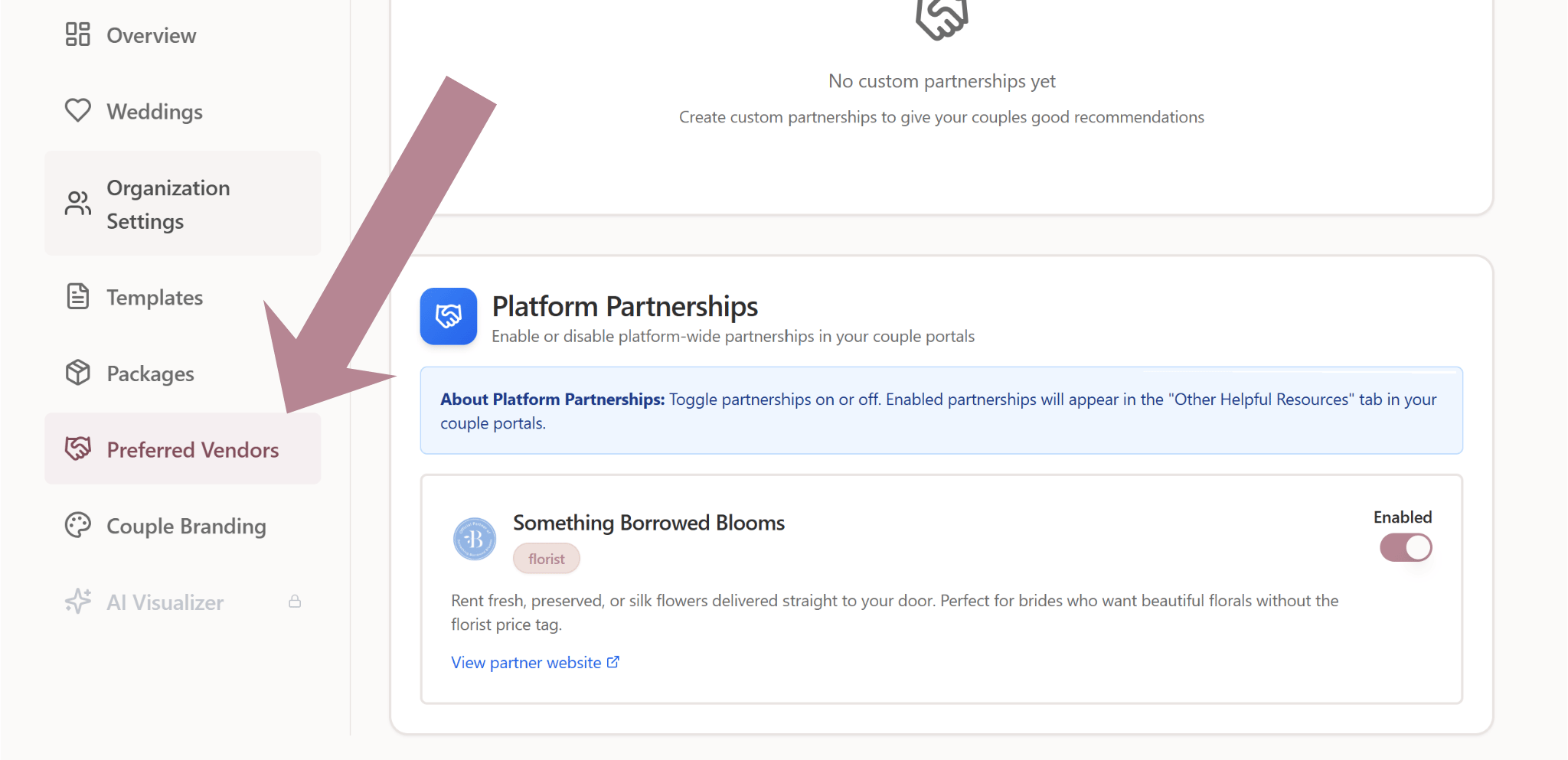
Task: Select the Packages sidebar label
Action: (x=150, y=374)
